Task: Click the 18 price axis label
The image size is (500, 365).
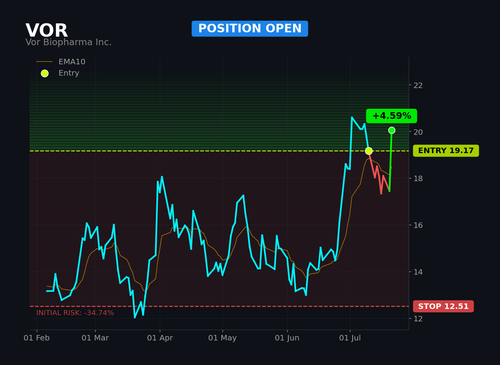Action: pyautogui.click(x=418, y=179)
